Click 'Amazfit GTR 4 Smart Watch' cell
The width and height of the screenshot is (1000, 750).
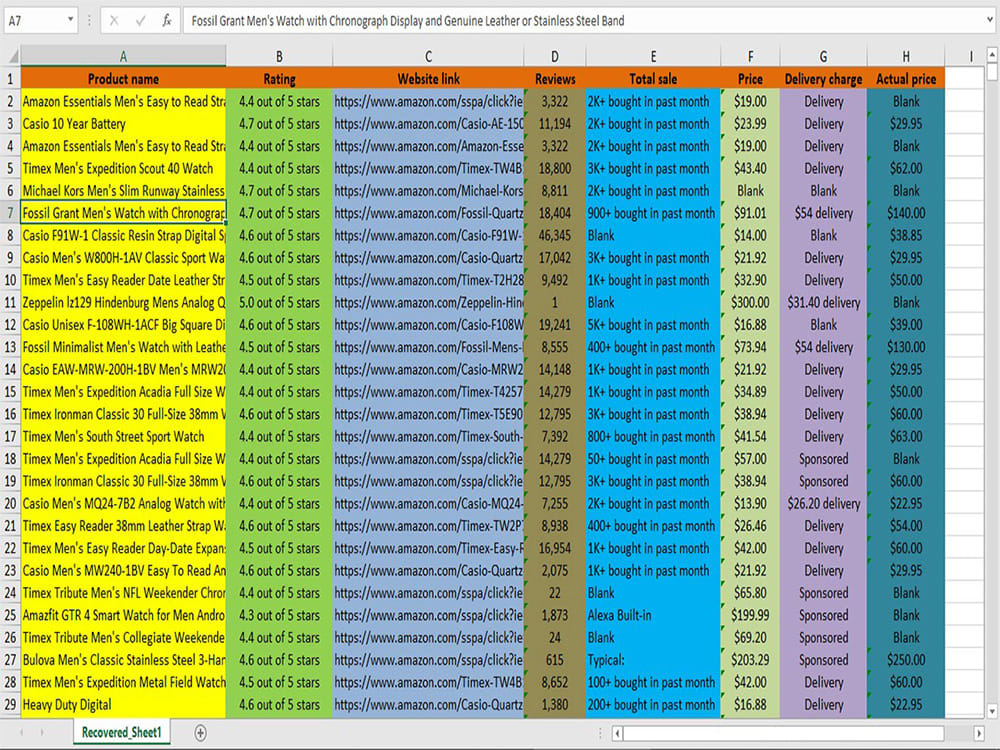coord(123,615)
